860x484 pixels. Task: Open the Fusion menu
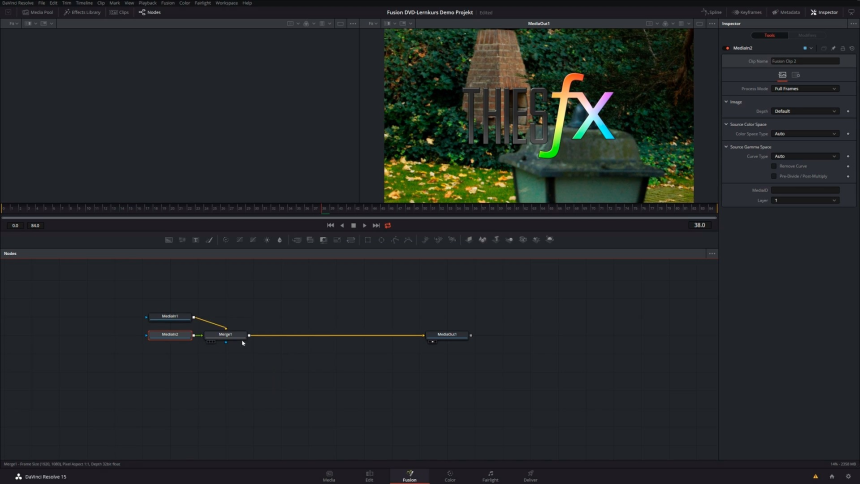167,3
